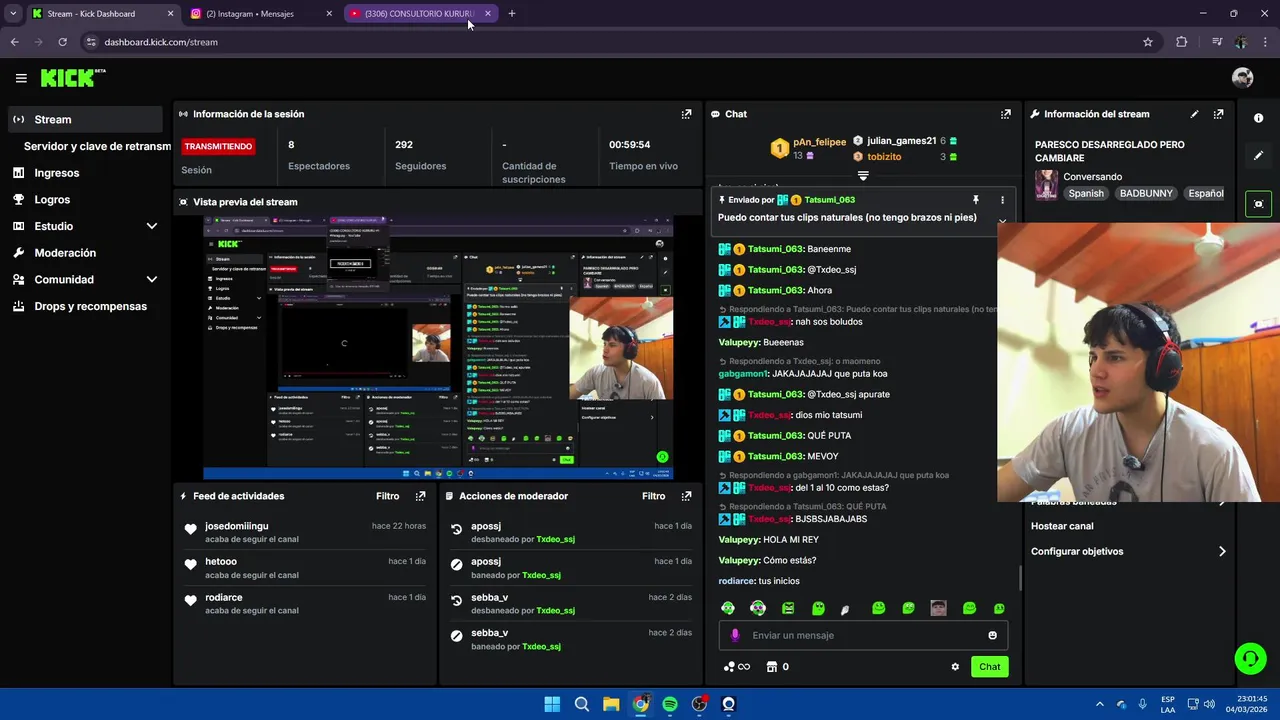Open emoji picker in message box
Viewport: 1280px width, 720px height.
pos(992,635)
